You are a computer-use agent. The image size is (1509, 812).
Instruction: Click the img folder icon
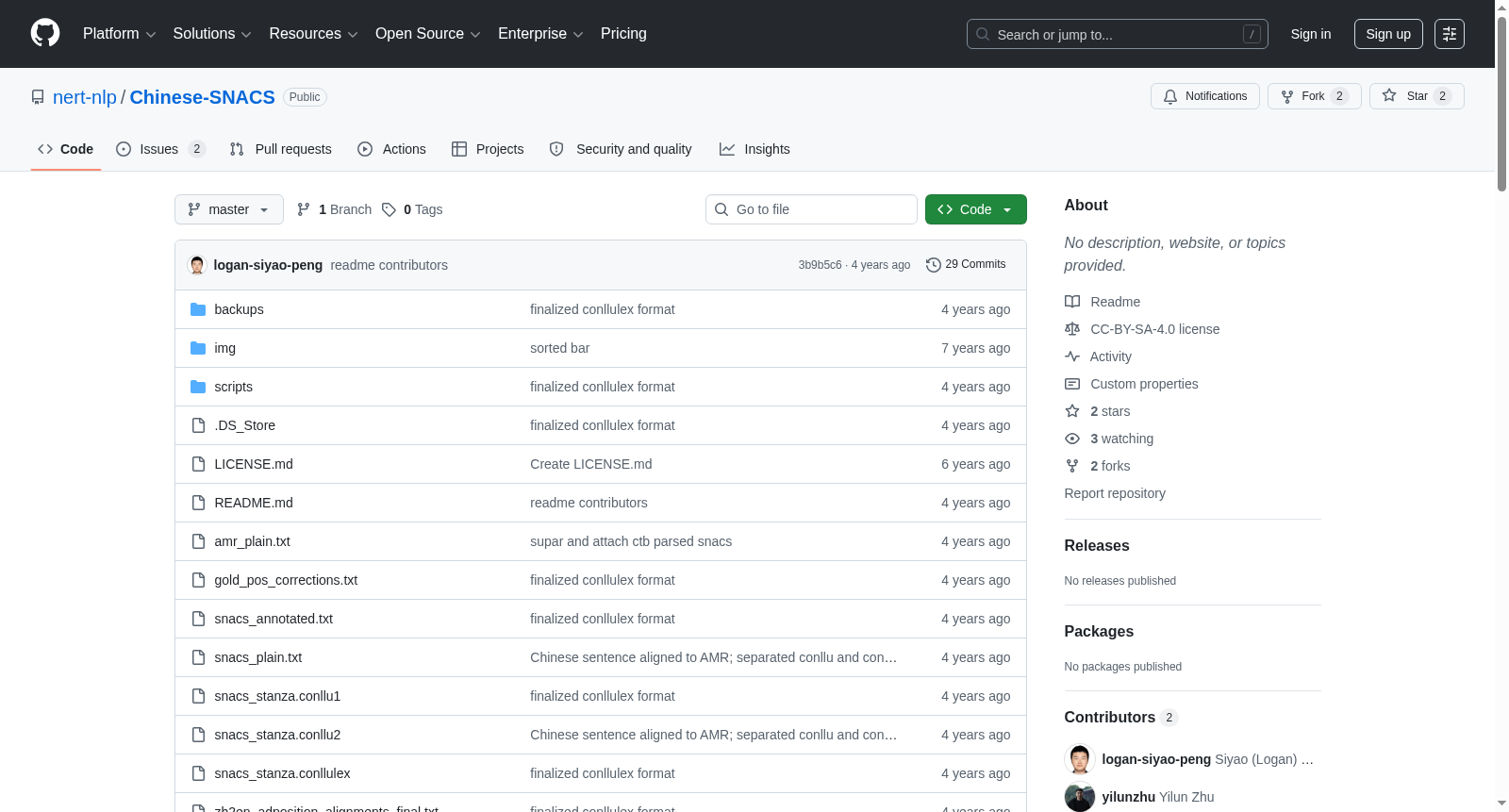tap(198, 348)
